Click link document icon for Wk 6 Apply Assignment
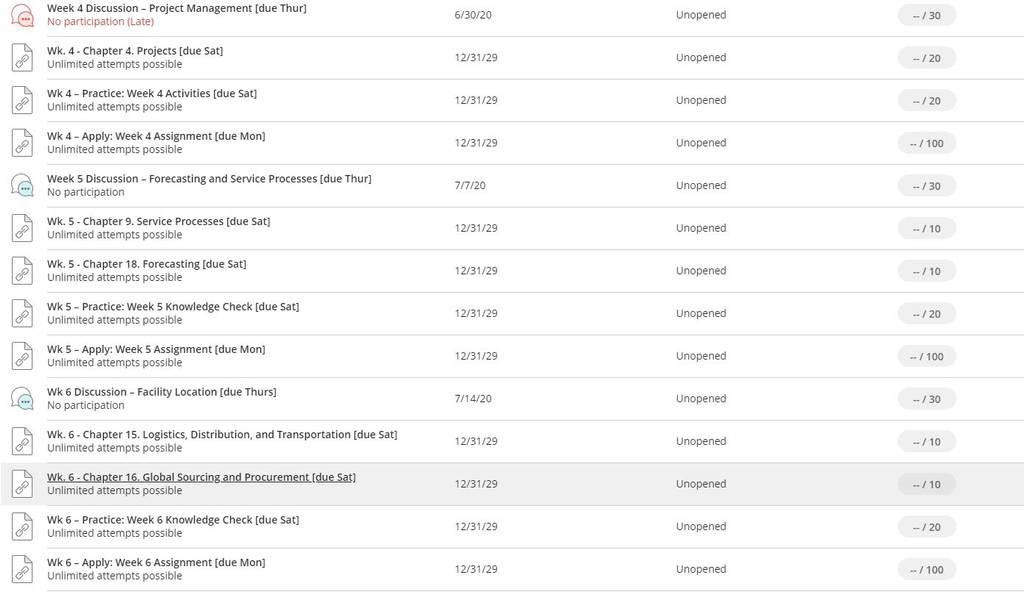This screenshot has height=595, width=1024. [x=22, y=569]
